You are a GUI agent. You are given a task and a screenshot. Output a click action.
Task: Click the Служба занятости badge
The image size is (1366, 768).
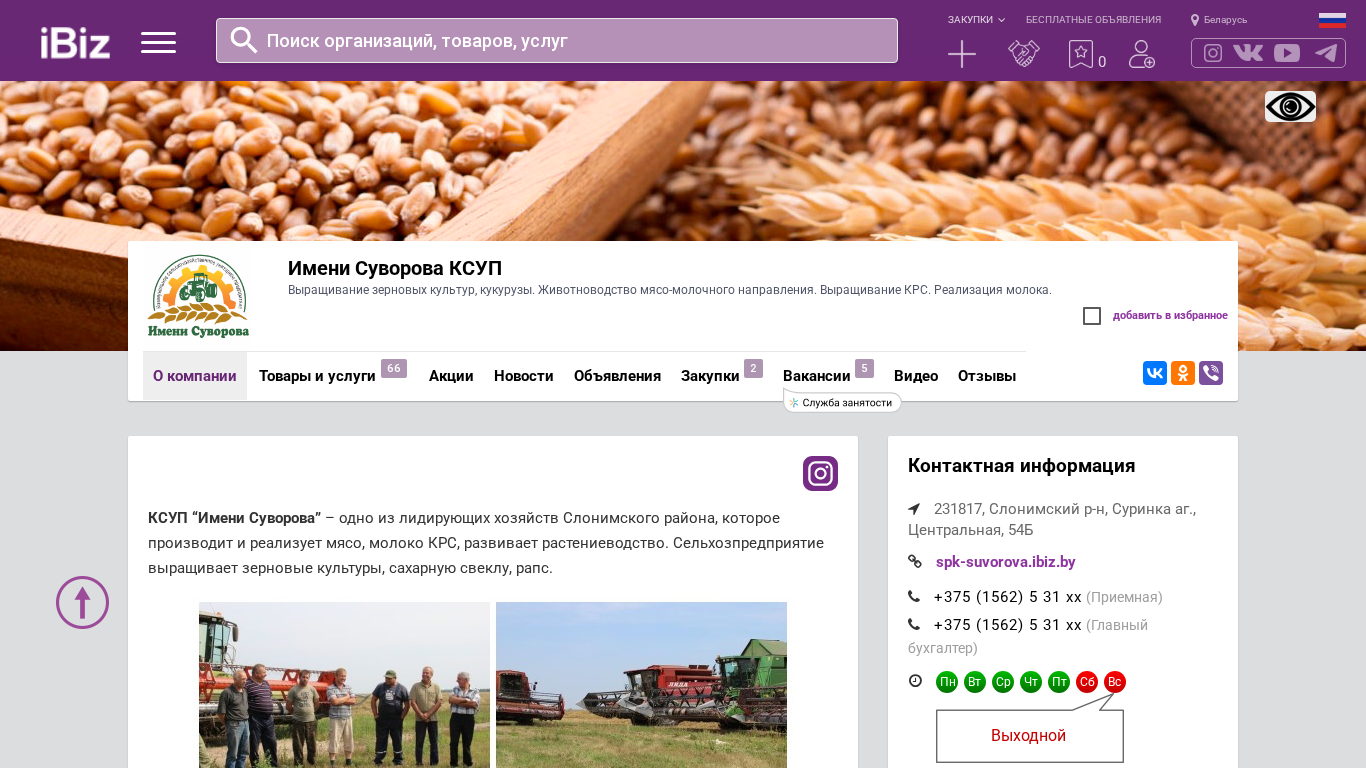pyautogui.click(x=842, y=402)
